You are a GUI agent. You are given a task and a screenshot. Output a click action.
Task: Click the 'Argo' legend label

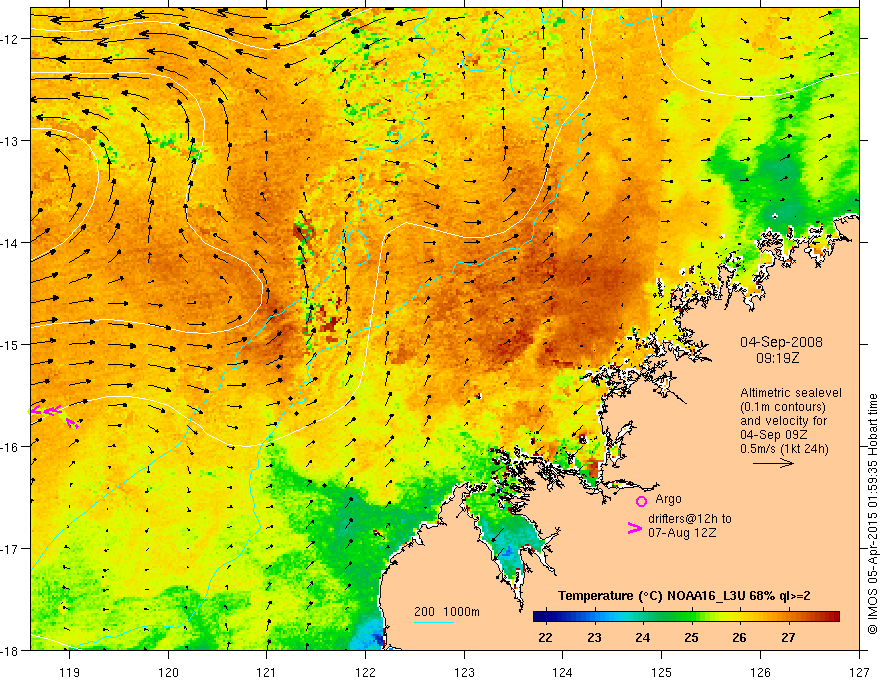pyautogui.click(x=668, y=499)
